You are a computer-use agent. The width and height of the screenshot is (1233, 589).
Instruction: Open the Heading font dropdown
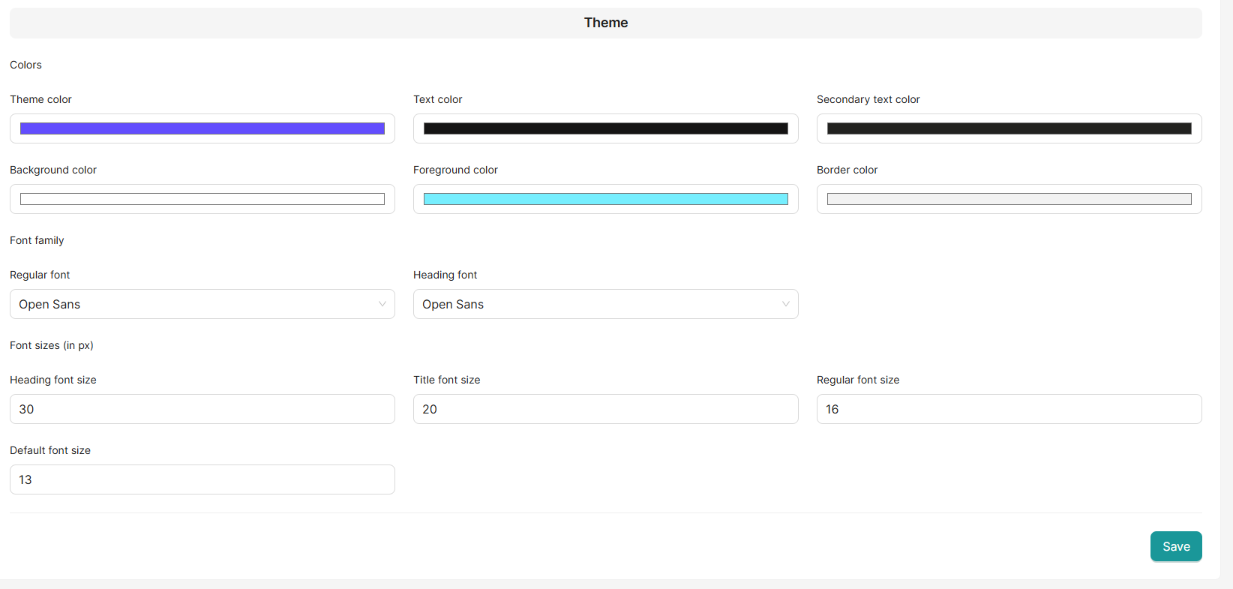coord(605,304)
